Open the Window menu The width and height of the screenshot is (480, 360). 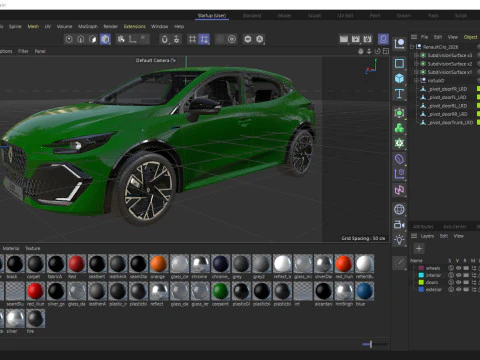coord(159,26)
